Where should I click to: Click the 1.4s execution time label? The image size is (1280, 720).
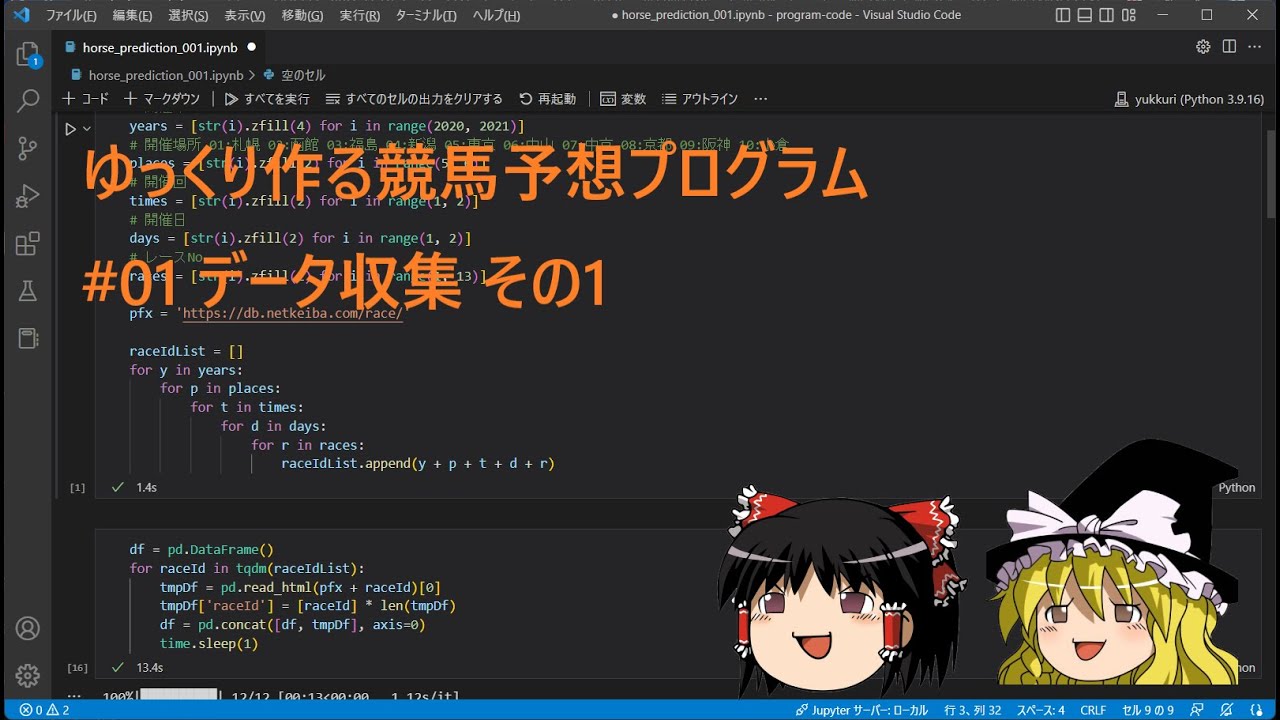click(146, 487)
